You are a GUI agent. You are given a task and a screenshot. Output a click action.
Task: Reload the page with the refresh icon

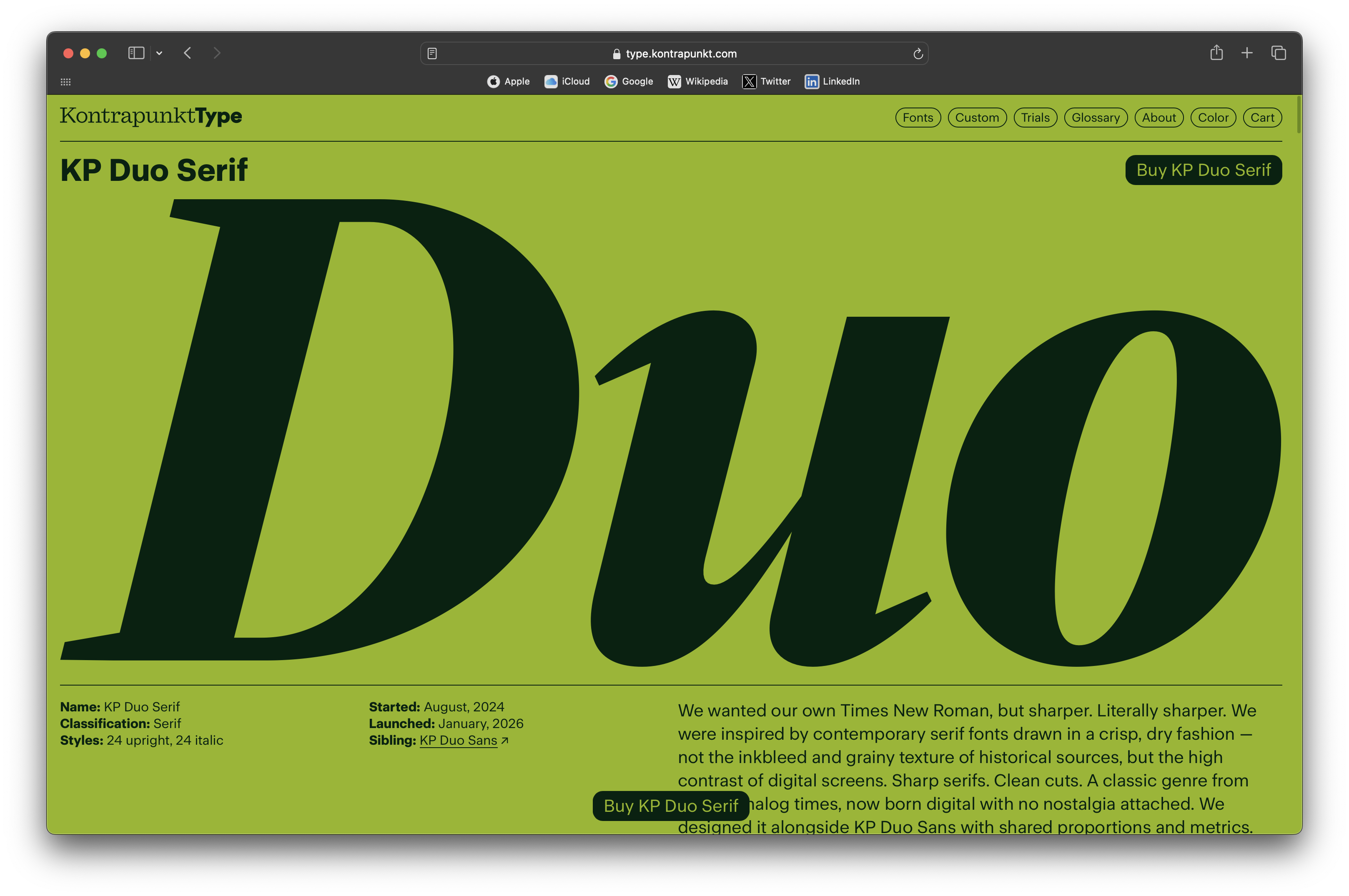[918, 54]
